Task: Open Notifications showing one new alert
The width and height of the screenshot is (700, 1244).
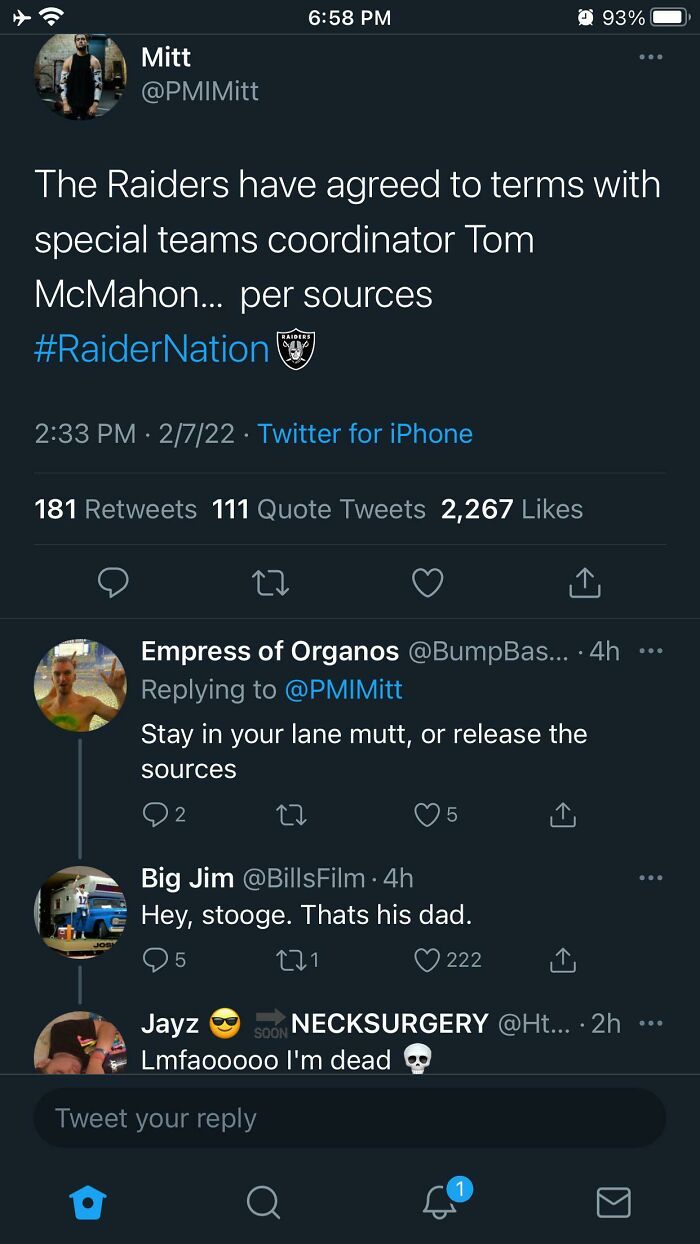Action: pos(438,1203)
